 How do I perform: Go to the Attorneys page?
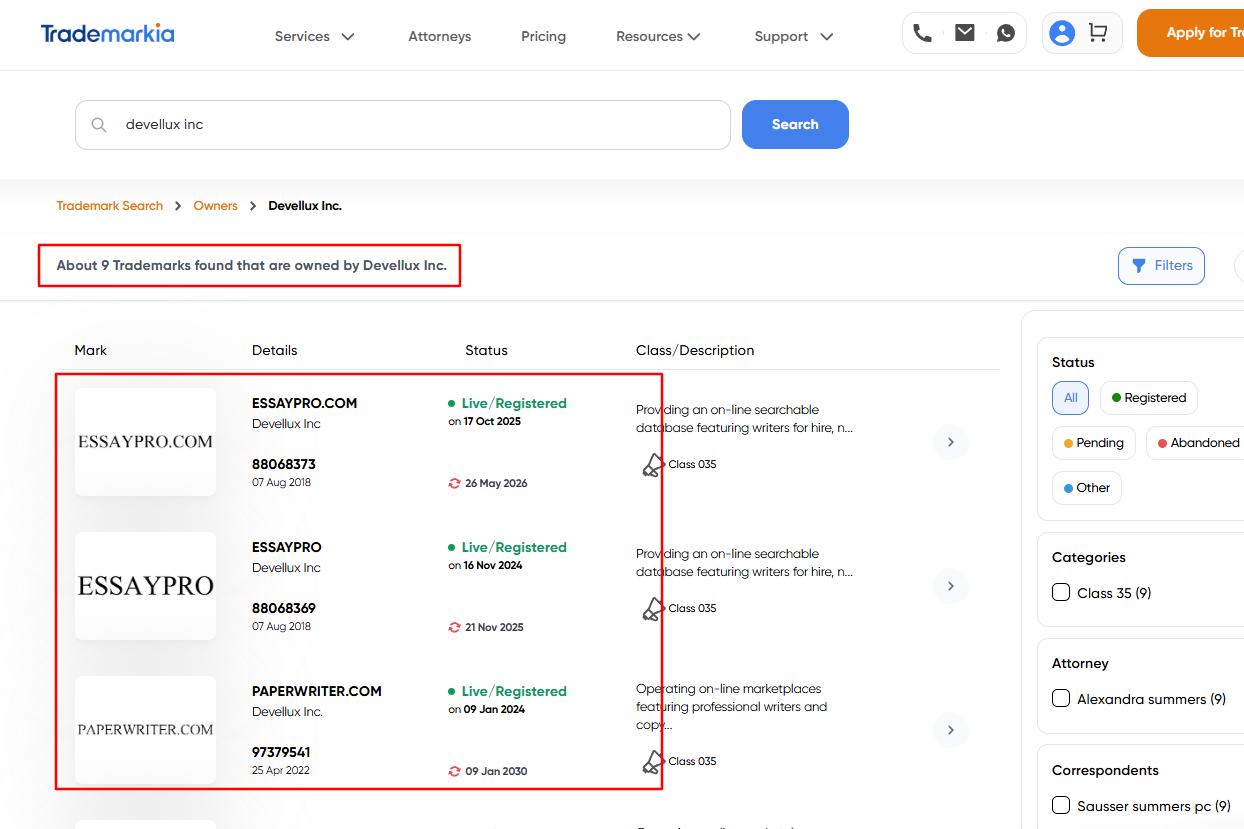[439, 36]
